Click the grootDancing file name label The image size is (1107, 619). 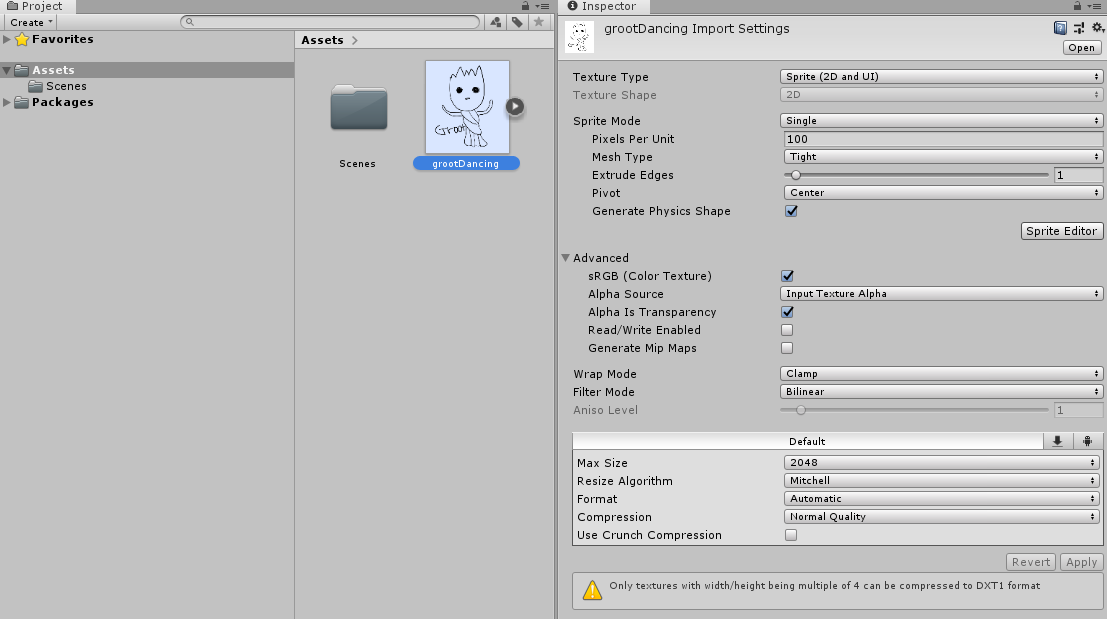[466, 164]
